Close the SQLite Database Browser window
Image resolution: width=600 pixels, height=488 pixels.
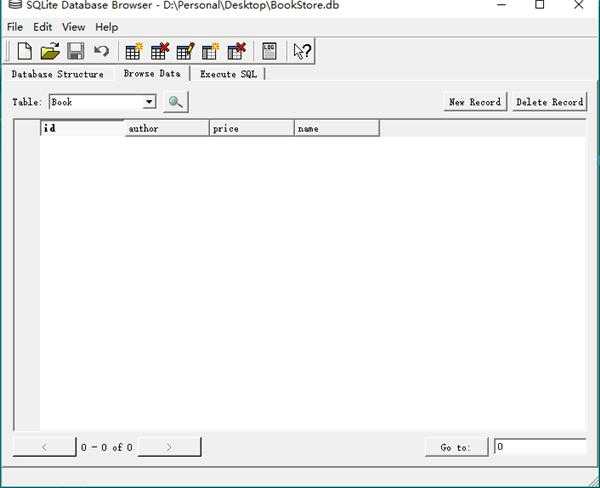pyautogui.click(x=579, y=5)
